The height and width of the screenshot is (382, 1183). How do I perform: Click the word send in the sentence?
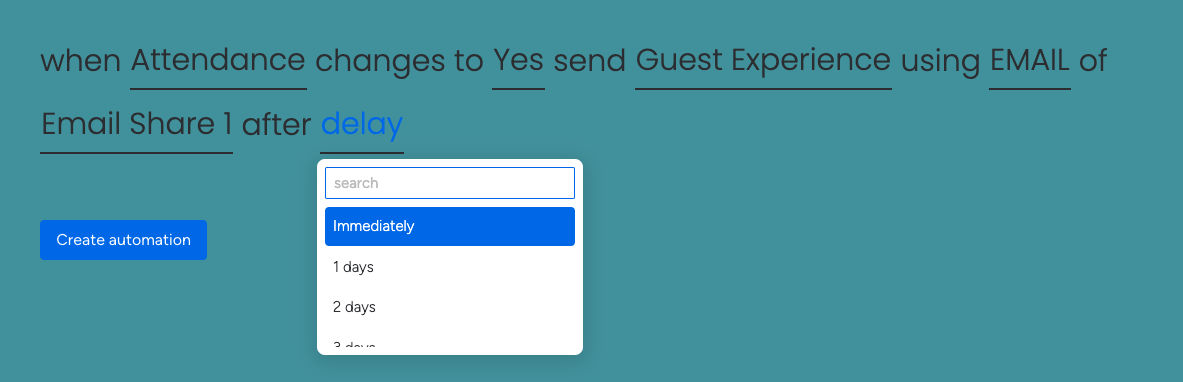pos(590,60)
